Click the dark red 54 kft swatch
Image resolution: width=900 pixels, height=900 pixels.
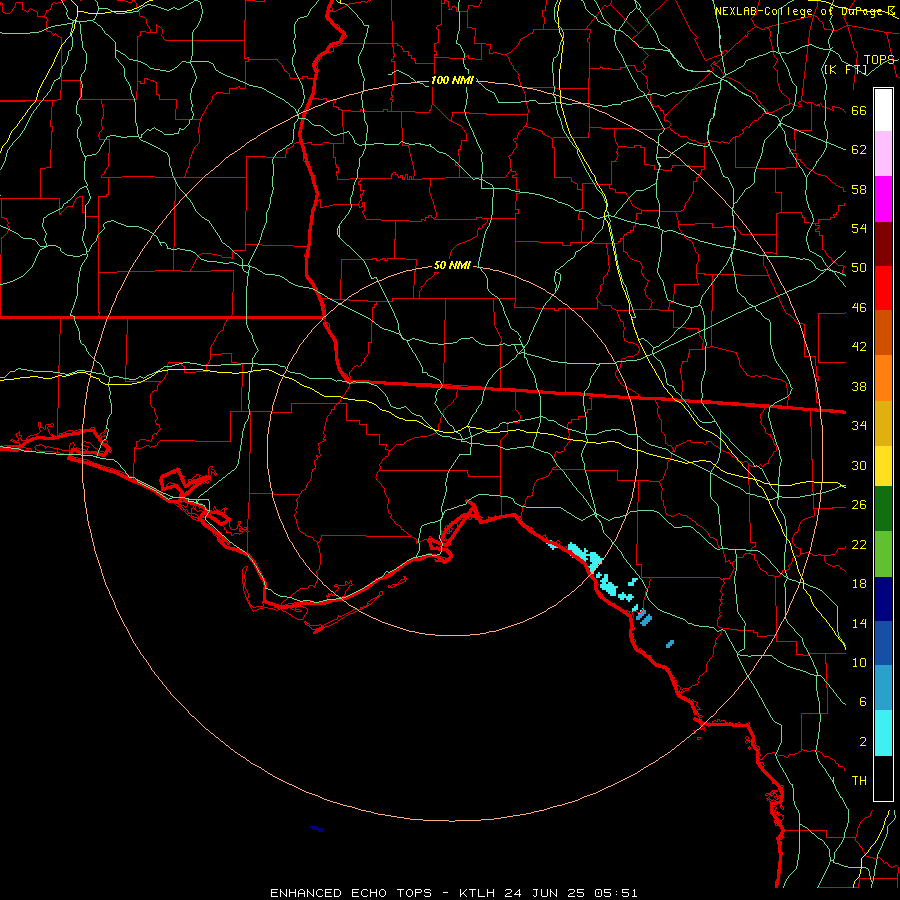883,244
